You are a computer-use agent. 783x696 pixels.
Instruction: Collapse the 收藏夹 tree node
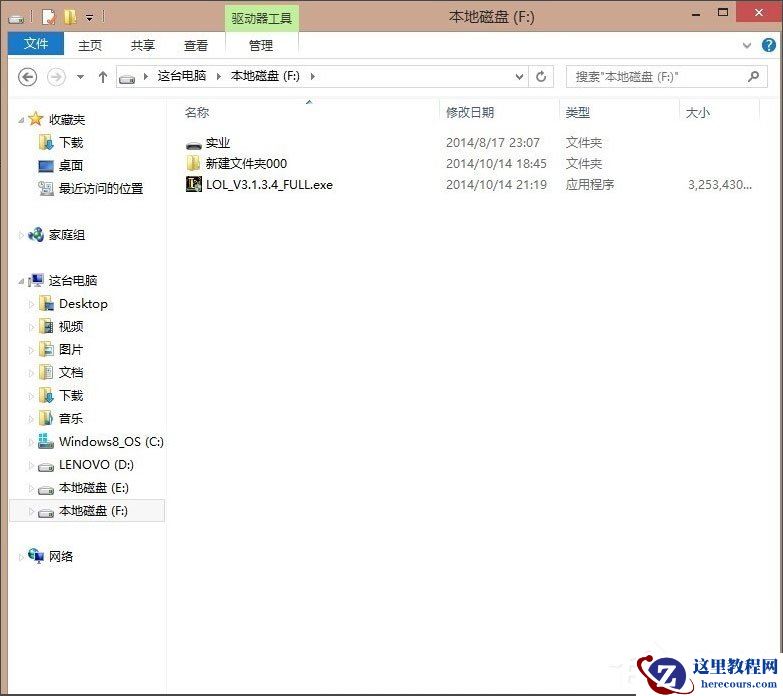pos(21,120)
